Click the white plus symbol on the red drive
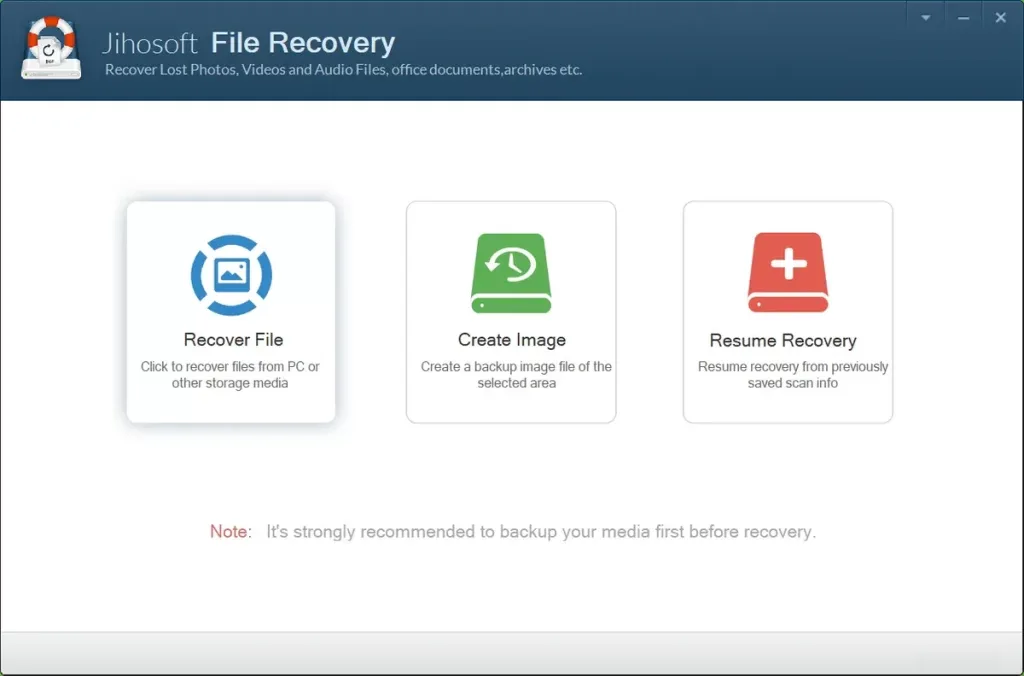Screen dimensions: 1024x676 tap(787, 265)
